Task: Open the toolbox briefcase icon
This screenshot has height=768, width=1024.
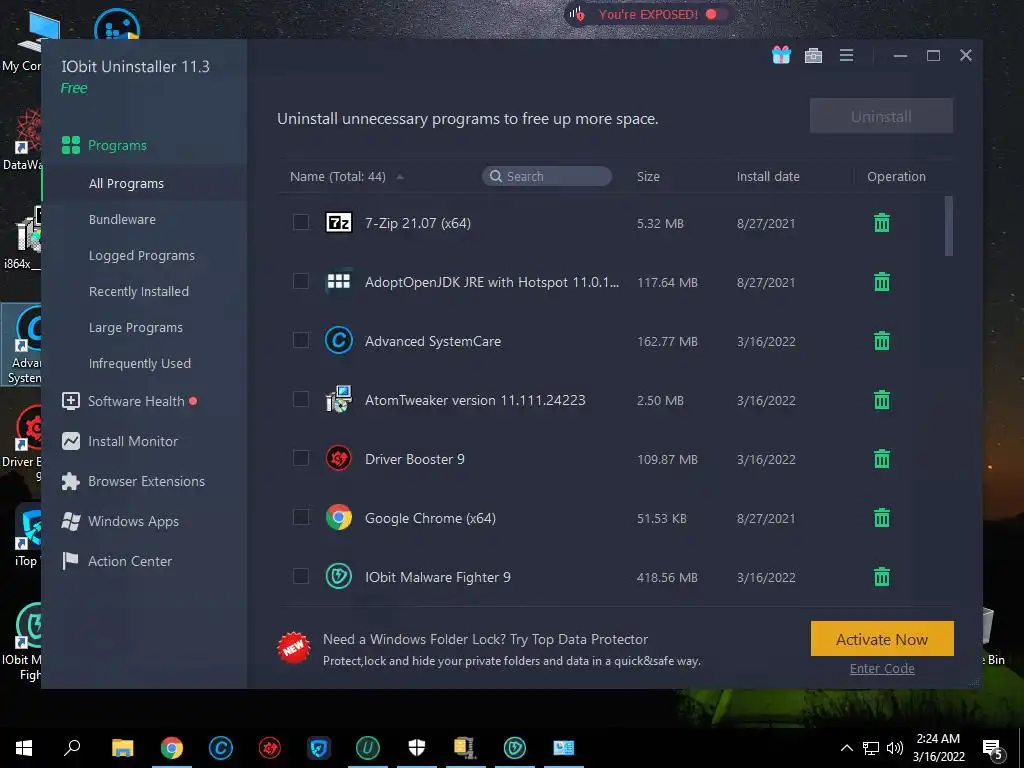Action: coord(813,56)
